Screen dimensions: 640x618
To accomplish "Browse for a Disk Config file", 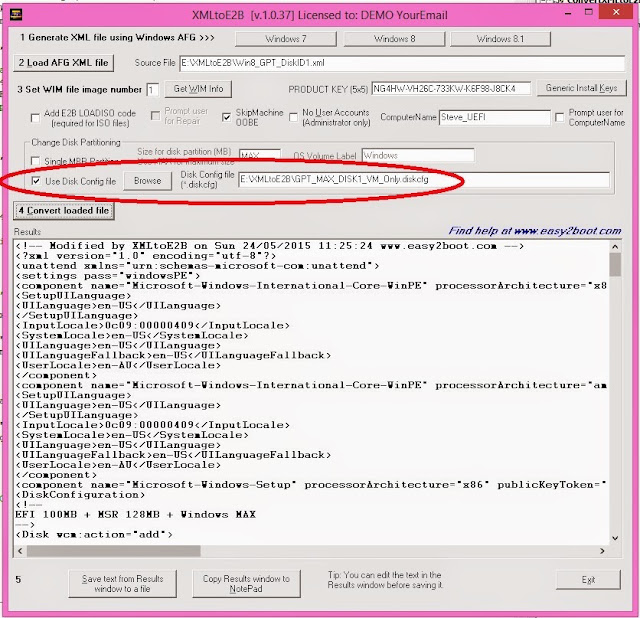I will click(x=147, y=181).
